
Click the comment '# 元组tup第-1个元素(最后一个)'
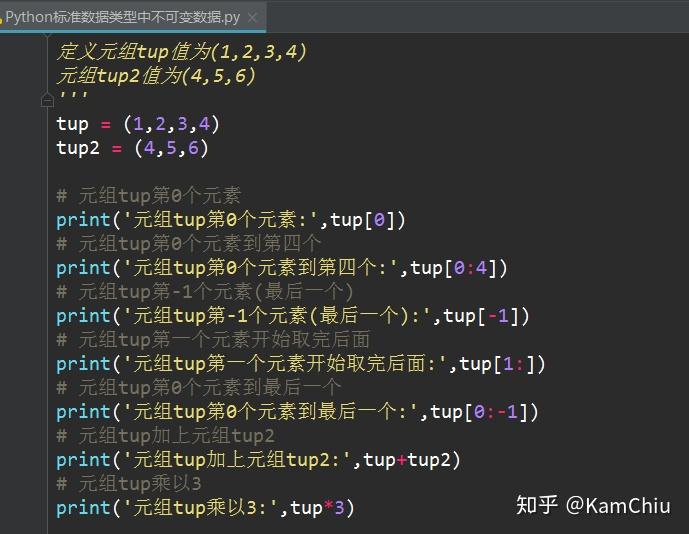pos(205,292)
